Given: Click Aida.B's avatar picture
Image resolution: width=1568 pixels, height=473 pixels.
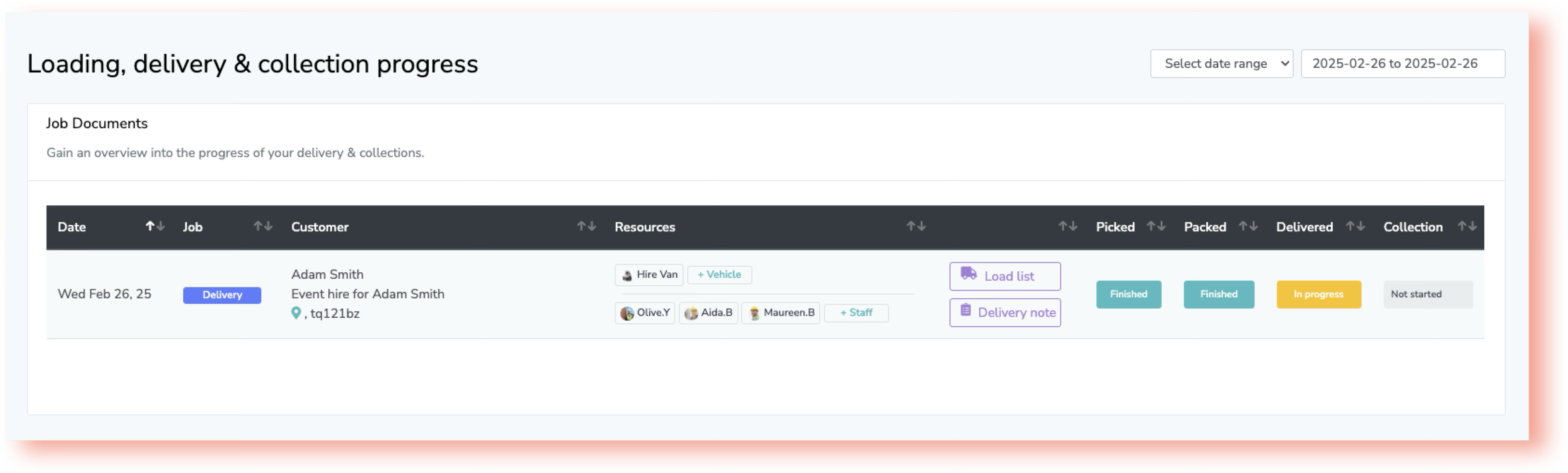Looking at the screenshot, I should click(691, 313).
